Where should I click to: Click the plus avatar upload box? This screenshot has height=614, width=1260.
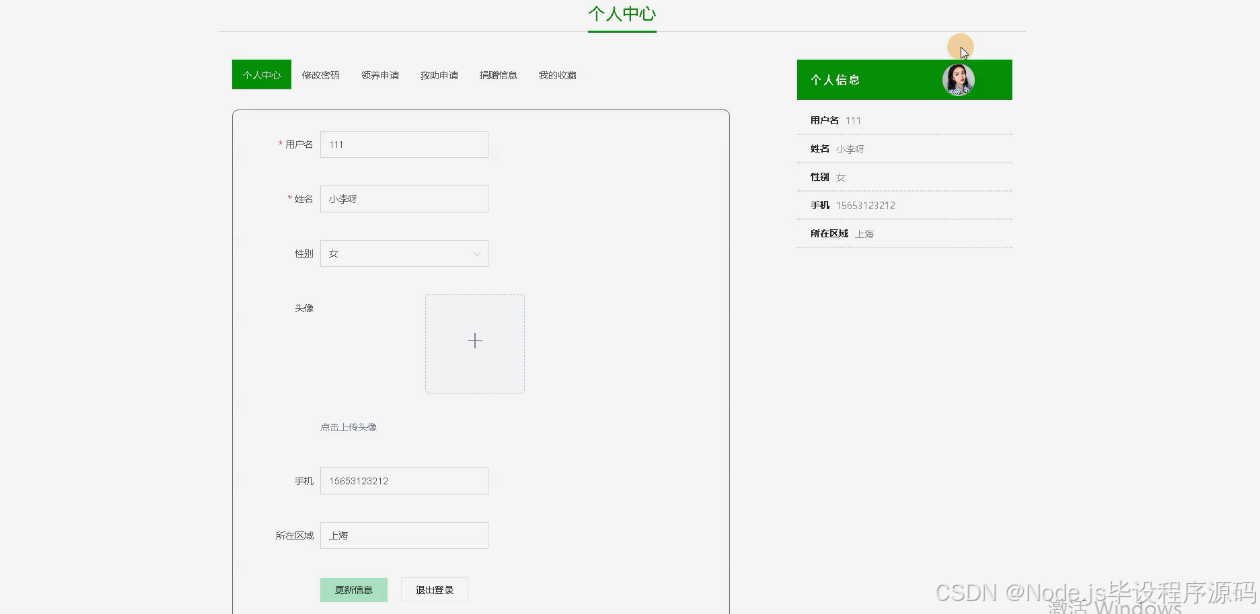475,343
